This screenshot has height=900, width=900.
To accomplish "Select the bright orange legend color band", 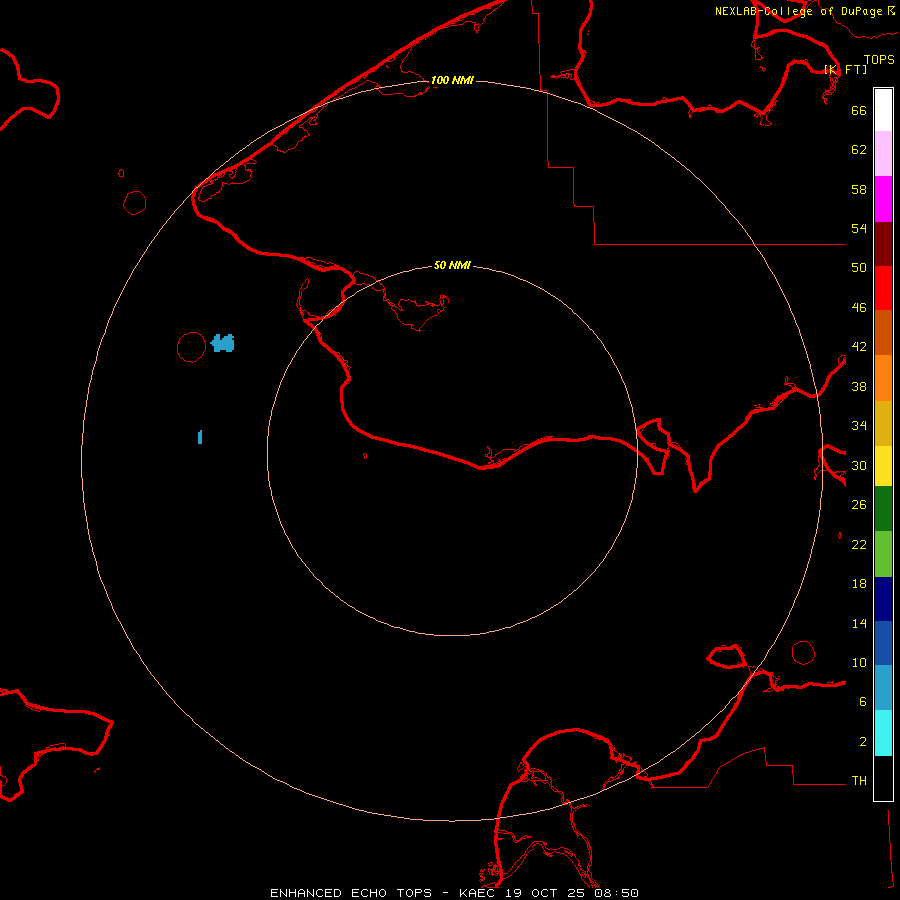I will click(883, 378).
